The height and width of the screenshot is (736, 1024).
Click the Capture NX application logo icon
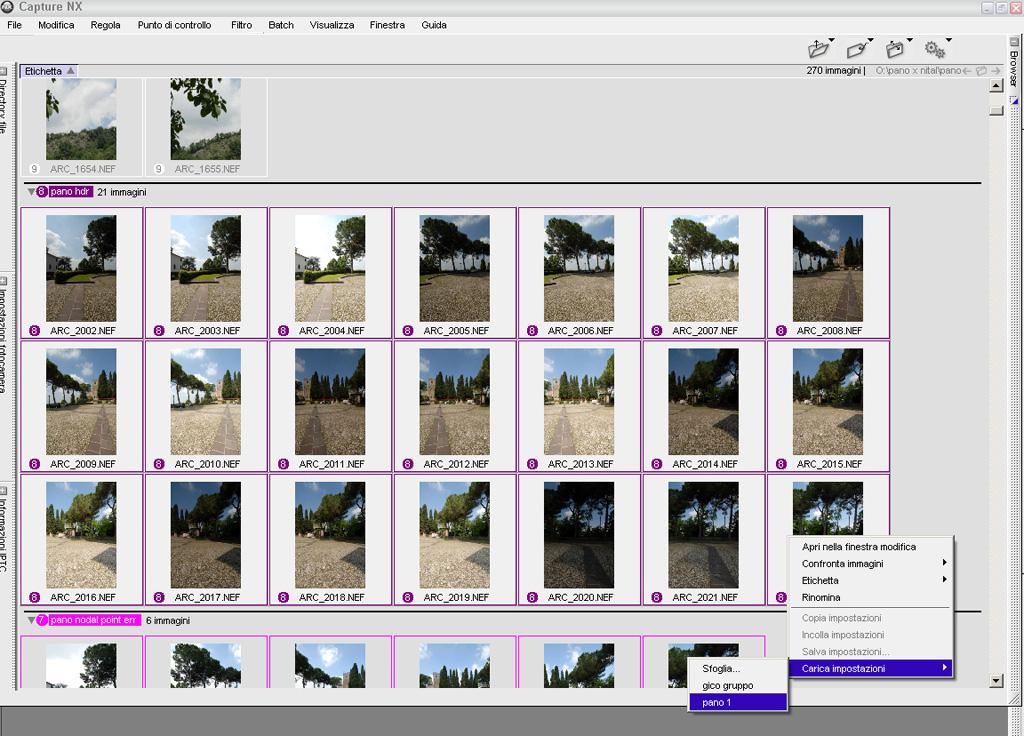tap(7, 7)
